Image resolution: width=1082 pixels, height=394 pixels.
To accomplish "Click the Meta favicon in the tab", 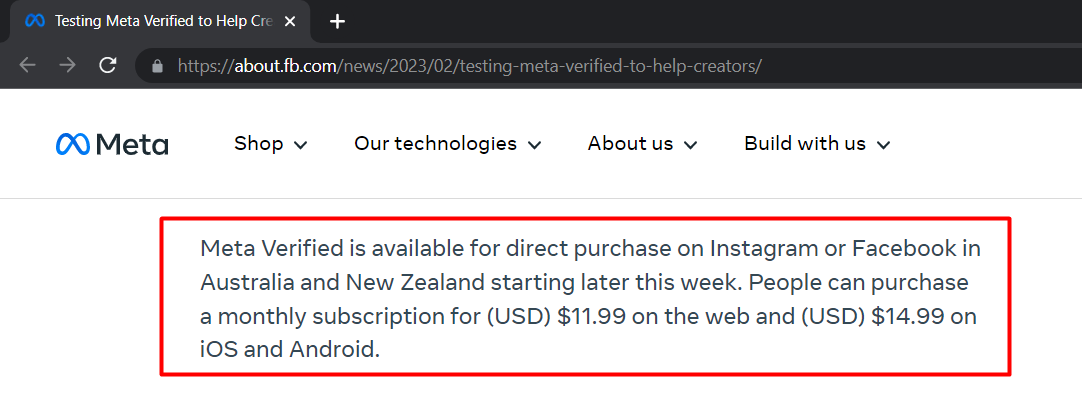I will [x=35, y=21].
